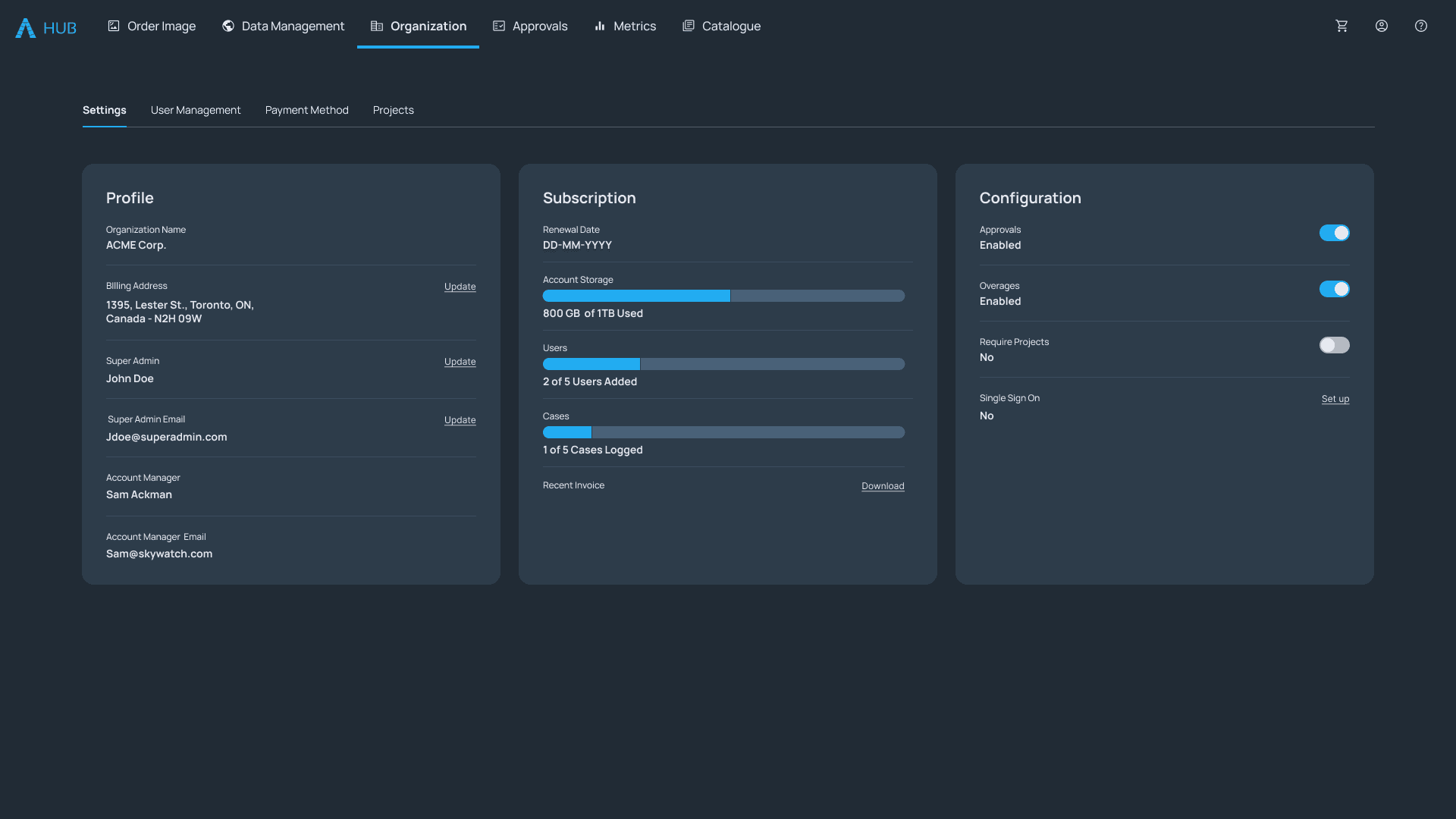The width and height of the screenshot is (1456, 819).
Task: Turn off the Overages toggle
Action: pyautogui.click(x=1334, y=289)
